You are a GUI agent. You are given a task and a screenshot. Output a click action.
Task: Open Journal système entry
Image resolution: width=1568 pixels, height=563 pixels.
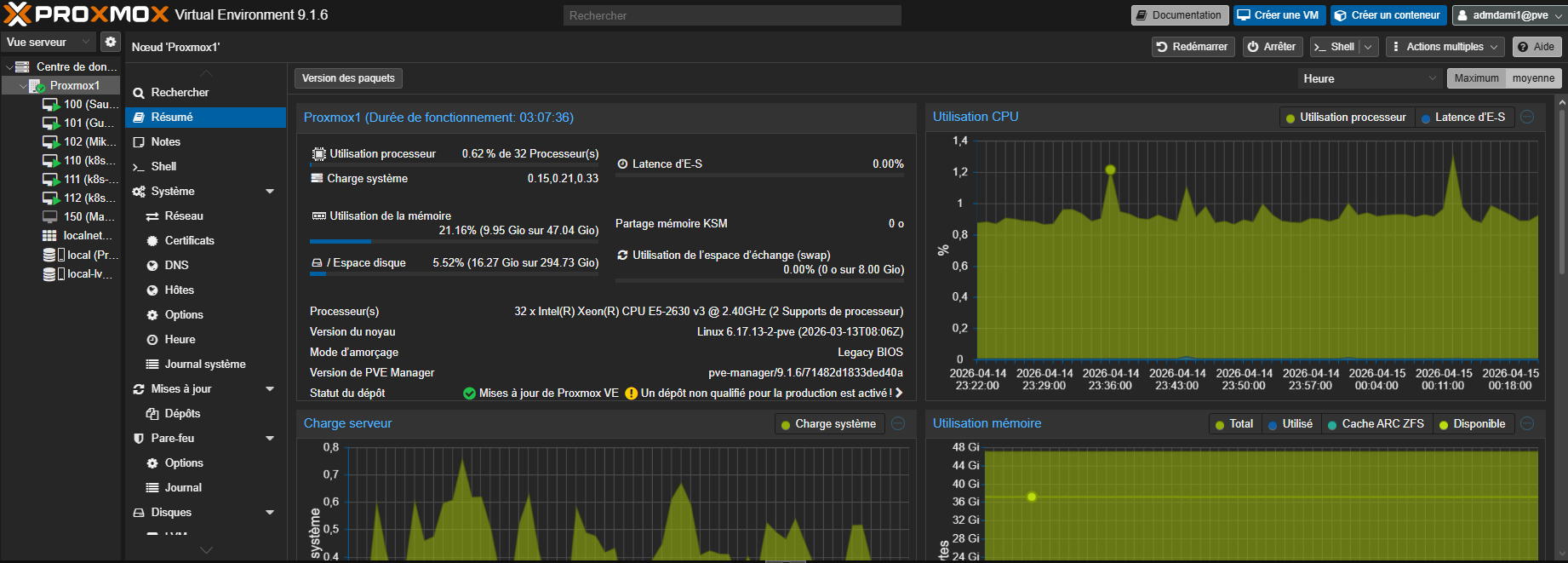205,364
